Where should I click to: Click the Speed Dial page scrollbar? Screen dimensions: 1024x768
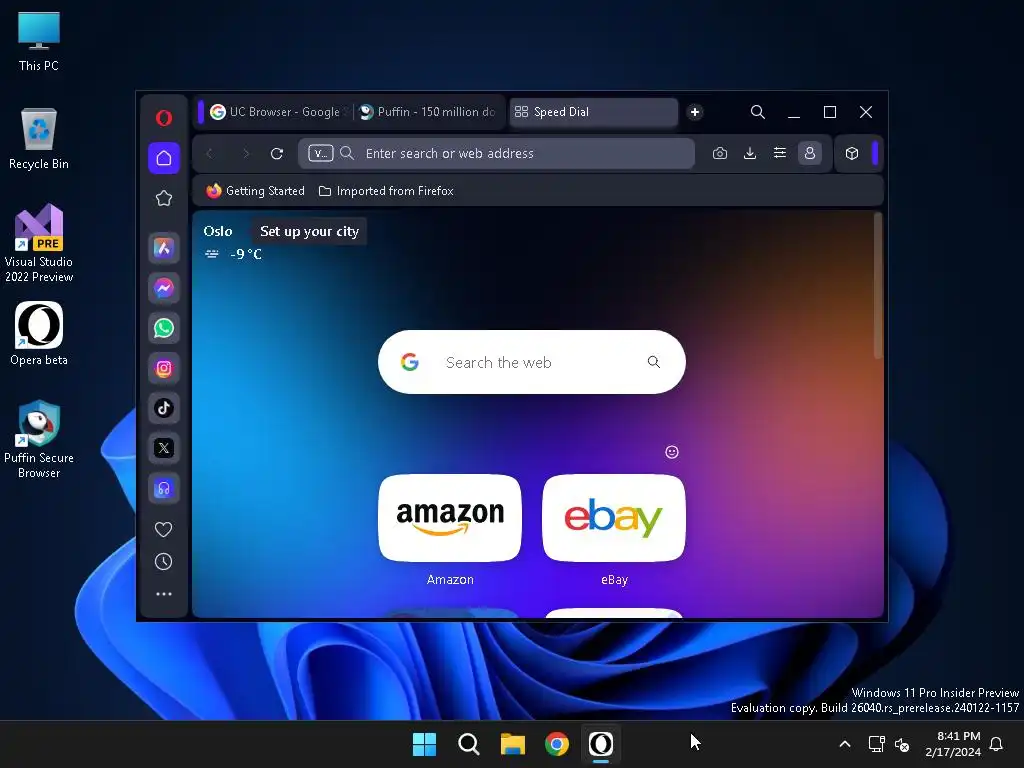pos(878,285)
